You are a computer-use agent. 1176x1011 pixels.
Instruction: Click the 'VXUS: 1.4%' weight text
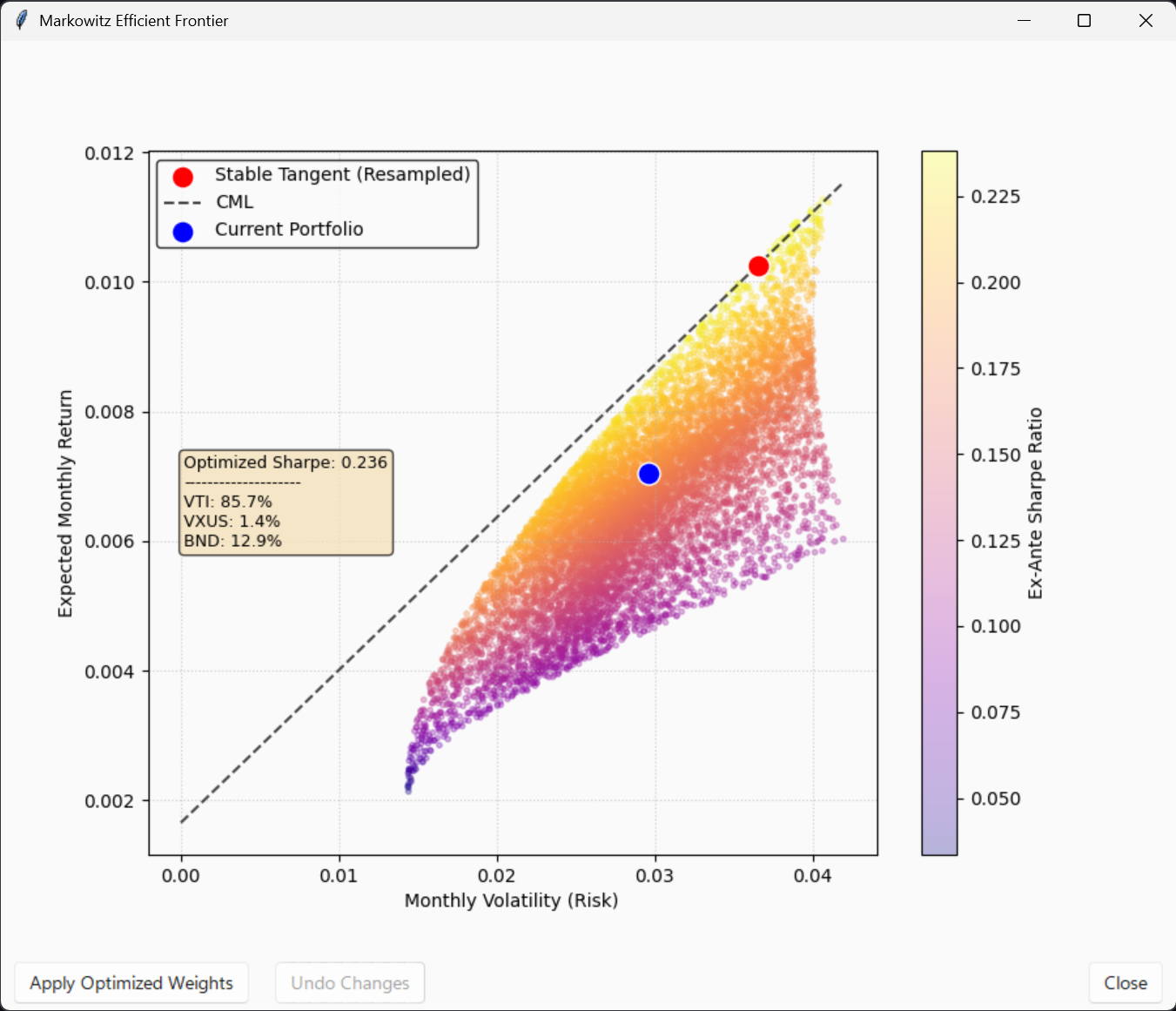pos(232,522)
